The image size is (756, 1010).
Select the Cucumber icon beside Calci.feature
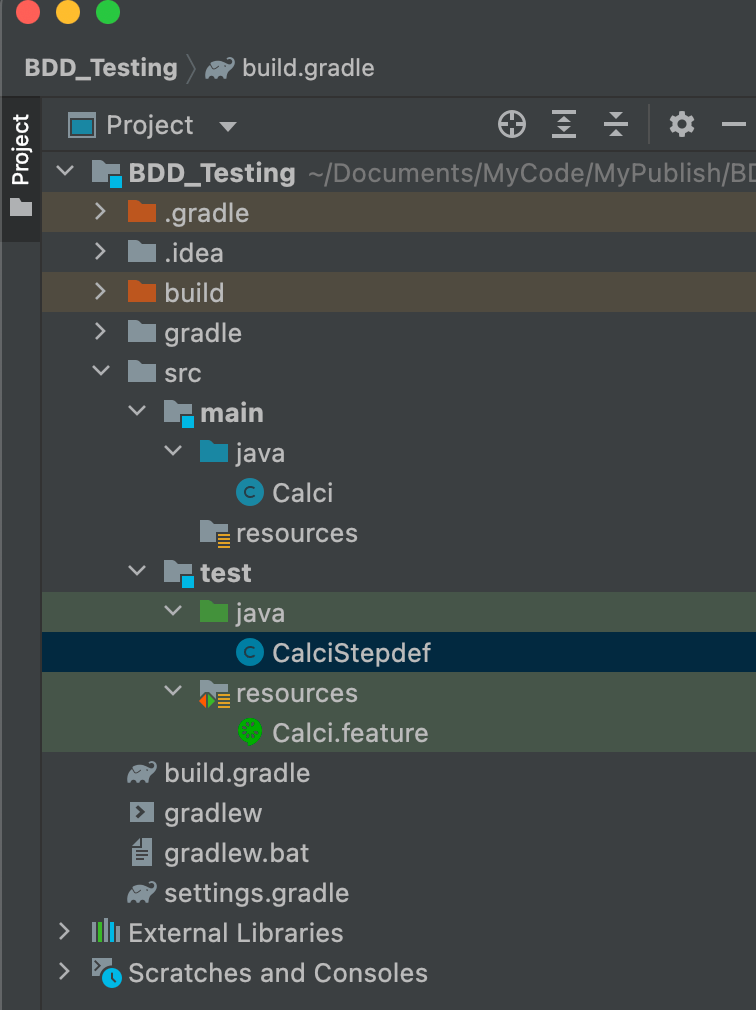(x=250, y=733)
